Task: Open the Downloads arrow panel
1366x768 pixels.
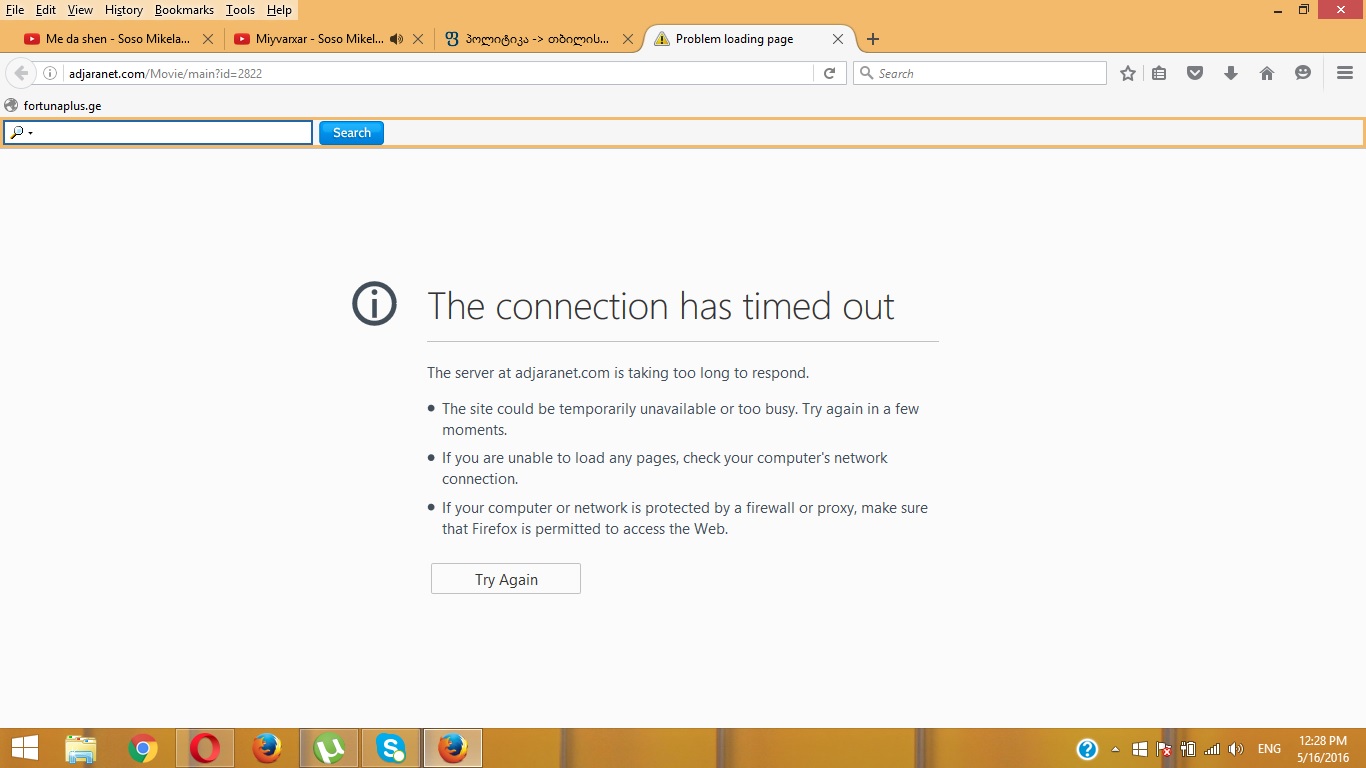Action: (x=1231, y=73)
